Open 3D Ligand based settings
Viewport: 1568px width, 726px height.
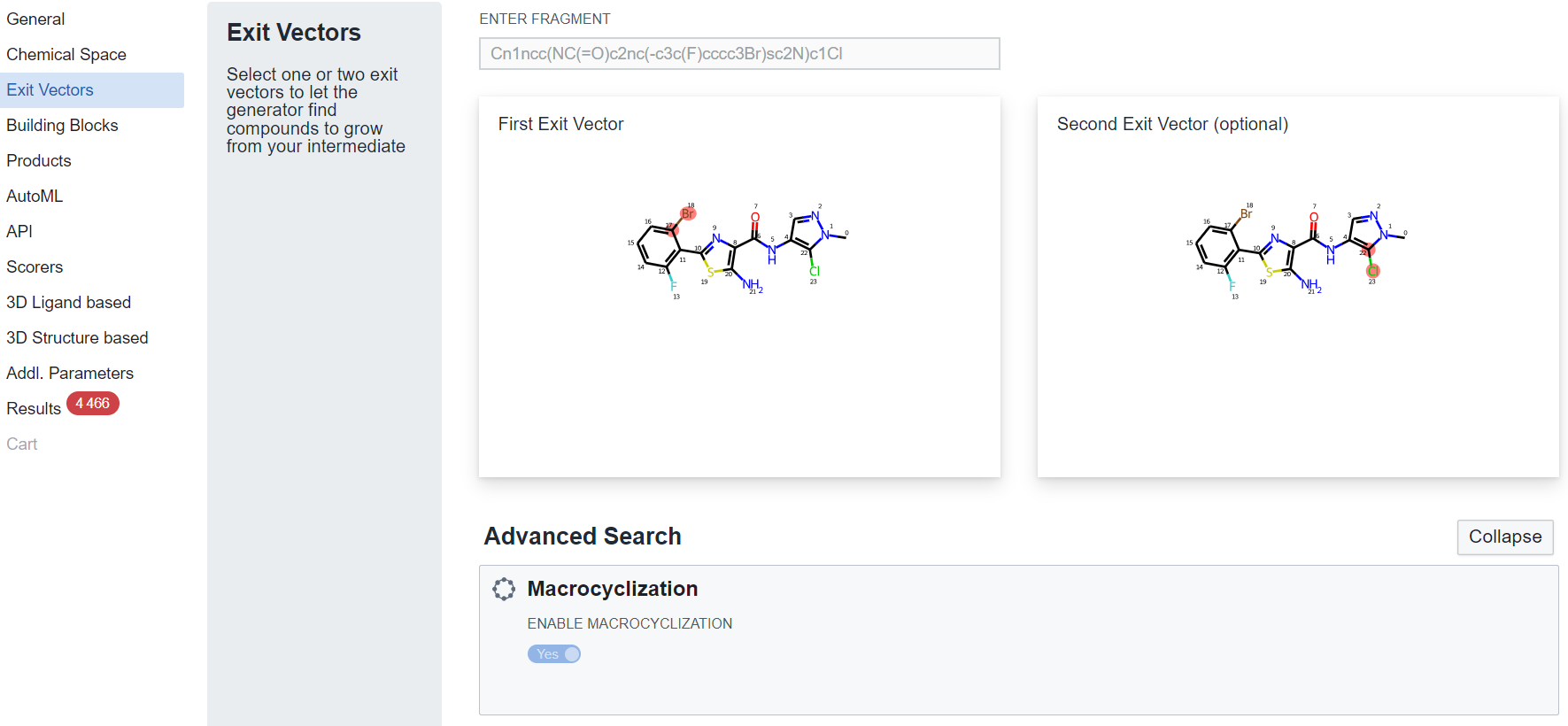pos(68,302)
